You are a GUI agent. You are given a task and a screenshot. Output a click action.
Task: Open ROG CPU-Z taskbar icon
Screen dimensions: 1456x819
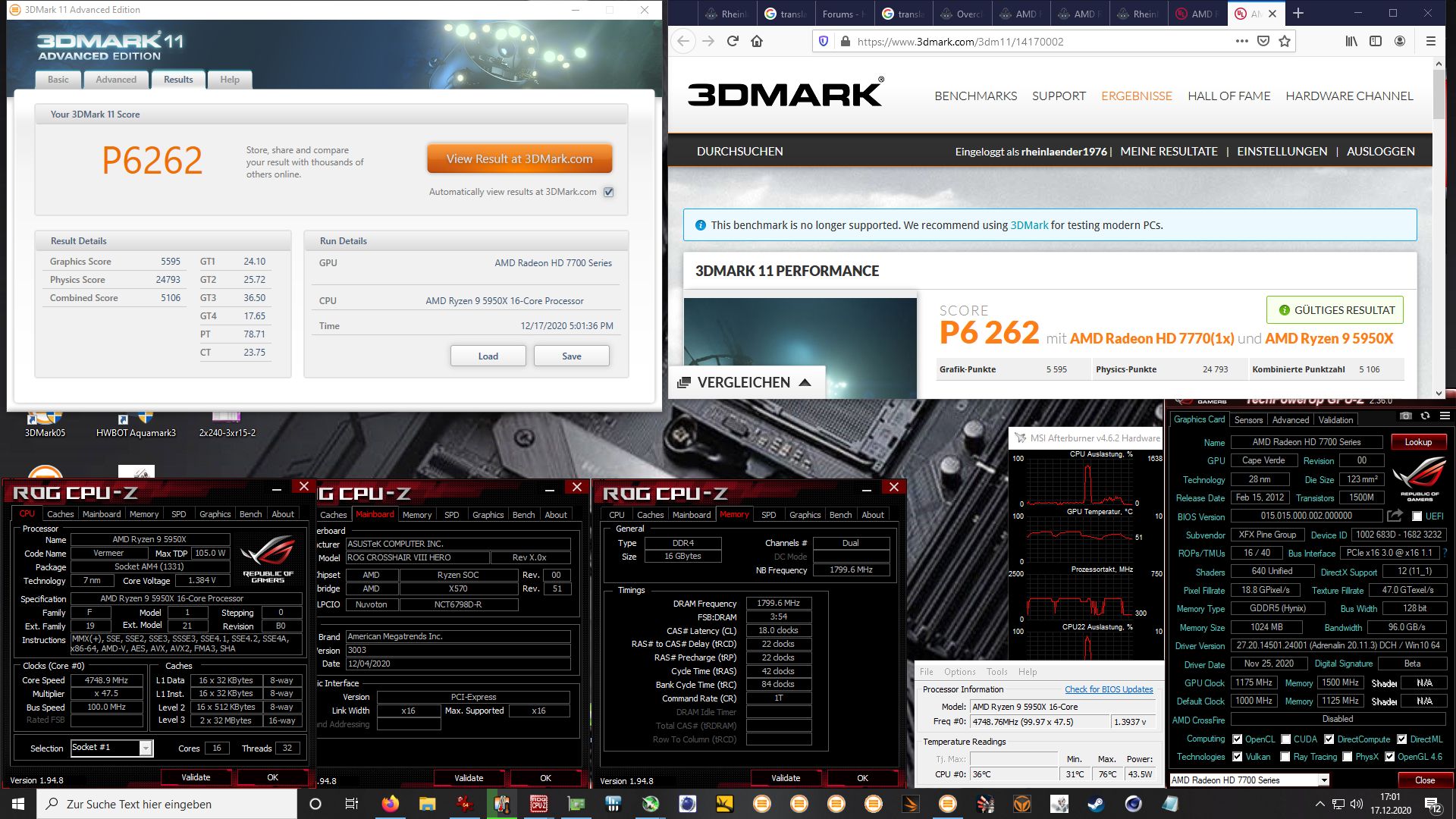pyautogui.click(x=538, y=804)
